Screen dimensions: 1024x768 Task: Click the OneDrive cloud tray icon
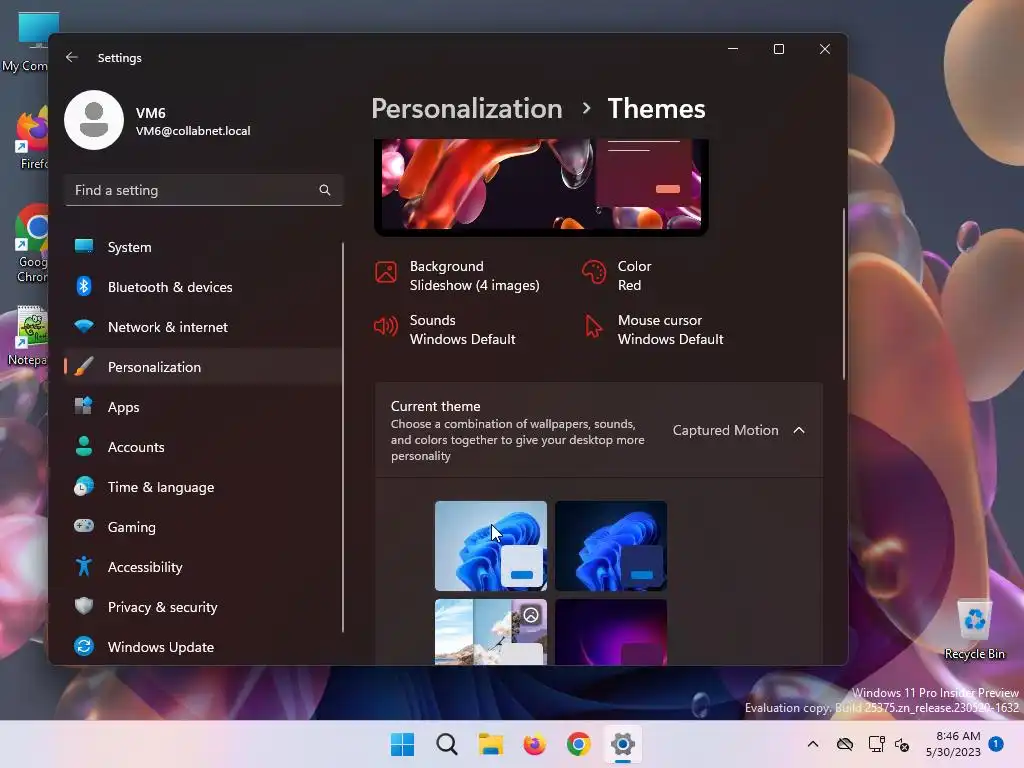point(845,744)
